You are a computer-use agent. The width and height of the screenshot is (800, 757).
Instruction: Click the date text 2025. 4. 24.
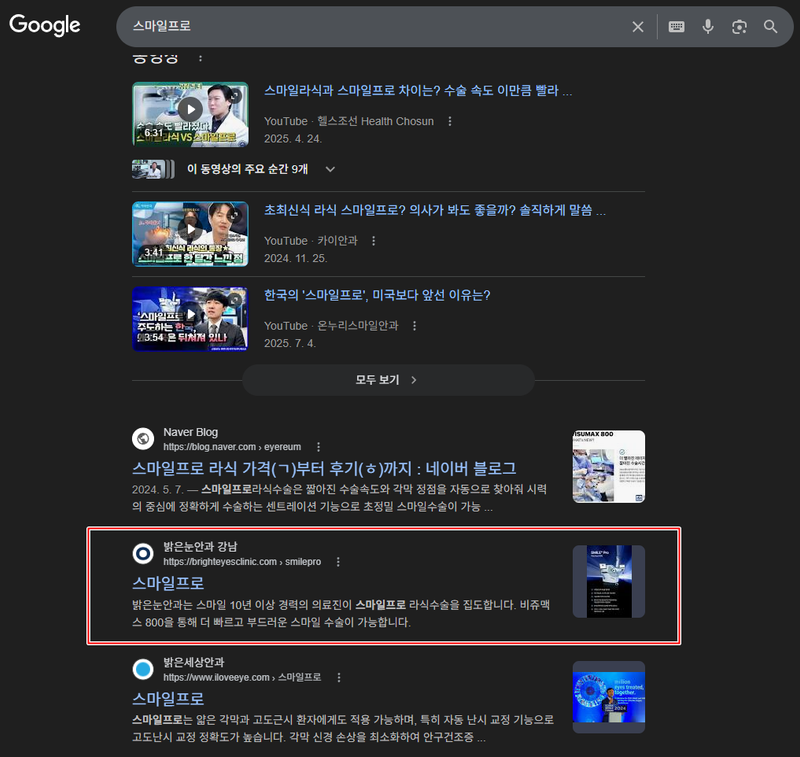[293, 139]
